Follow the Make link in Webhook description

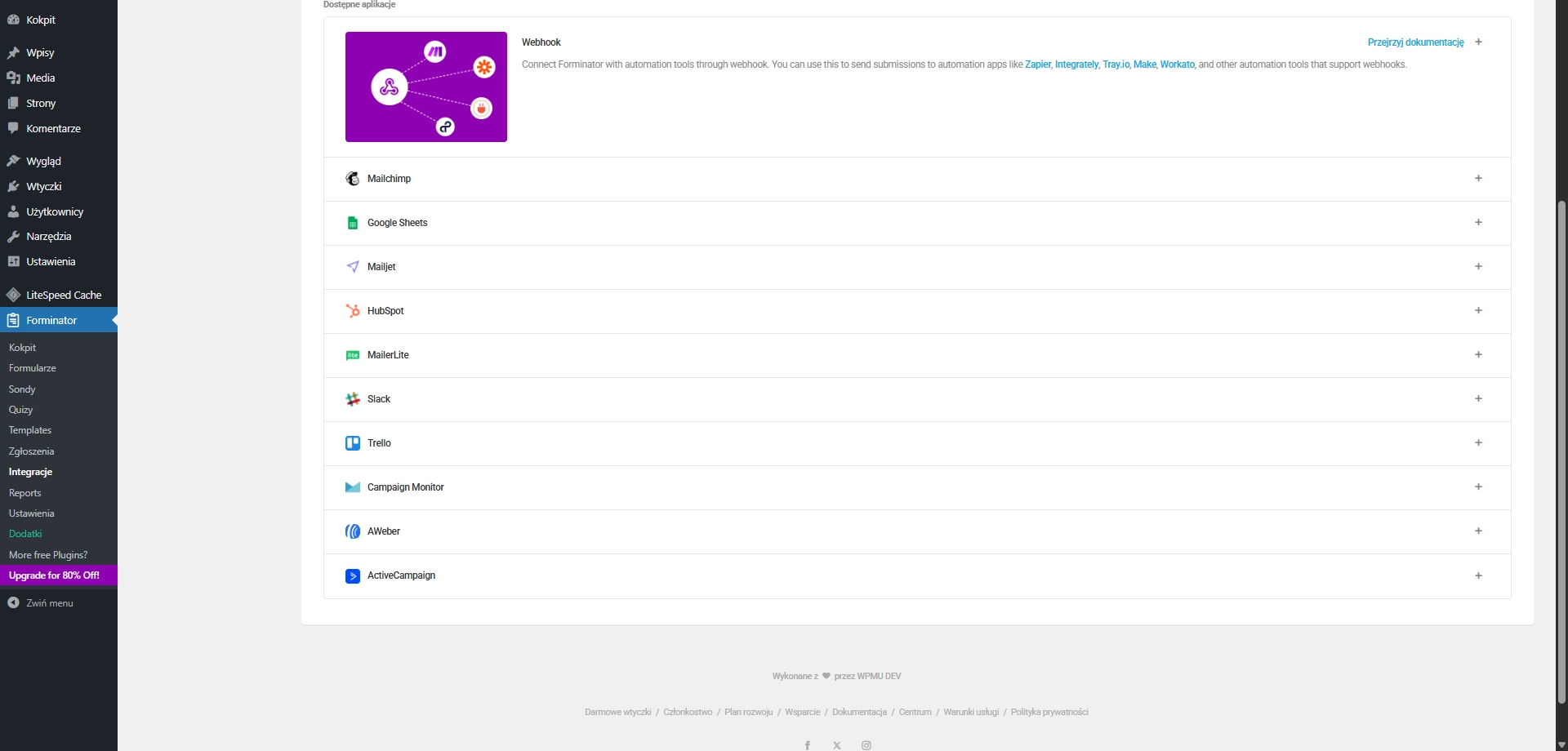[x=1144, y=64]
